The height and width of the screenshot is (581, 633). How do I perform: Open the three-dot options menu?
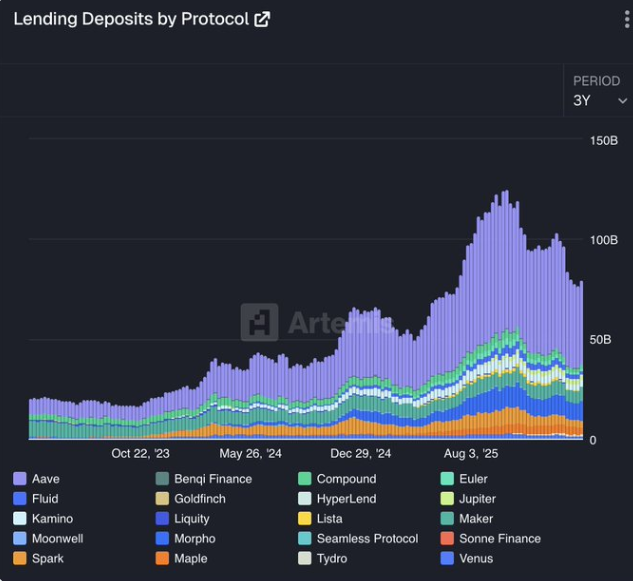626,21
